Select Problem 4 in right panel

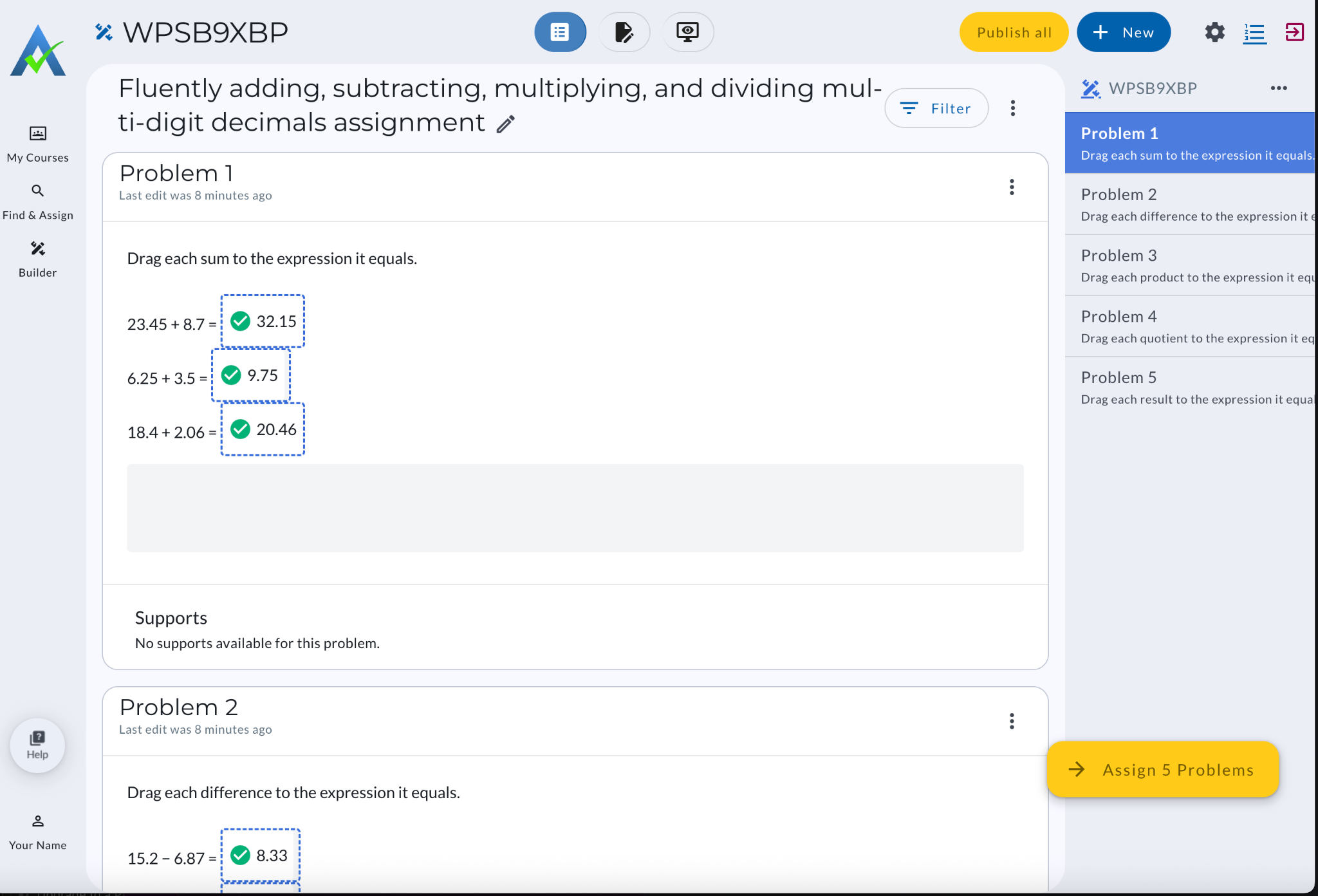[x=1190, y=326]
